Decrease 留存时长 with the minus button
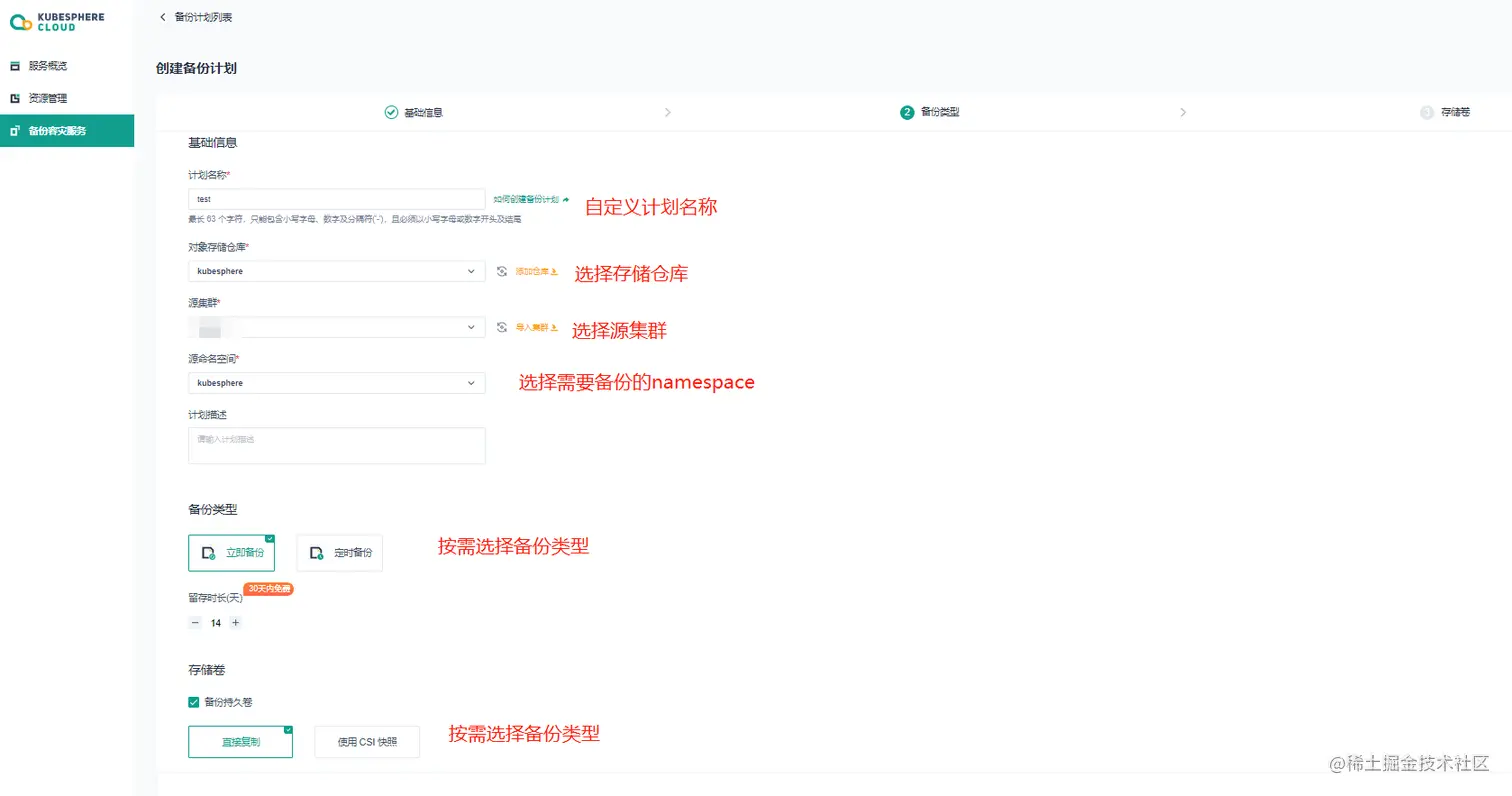The width and height of the screenshot is (1512, 796). click(x=195, y=623)
